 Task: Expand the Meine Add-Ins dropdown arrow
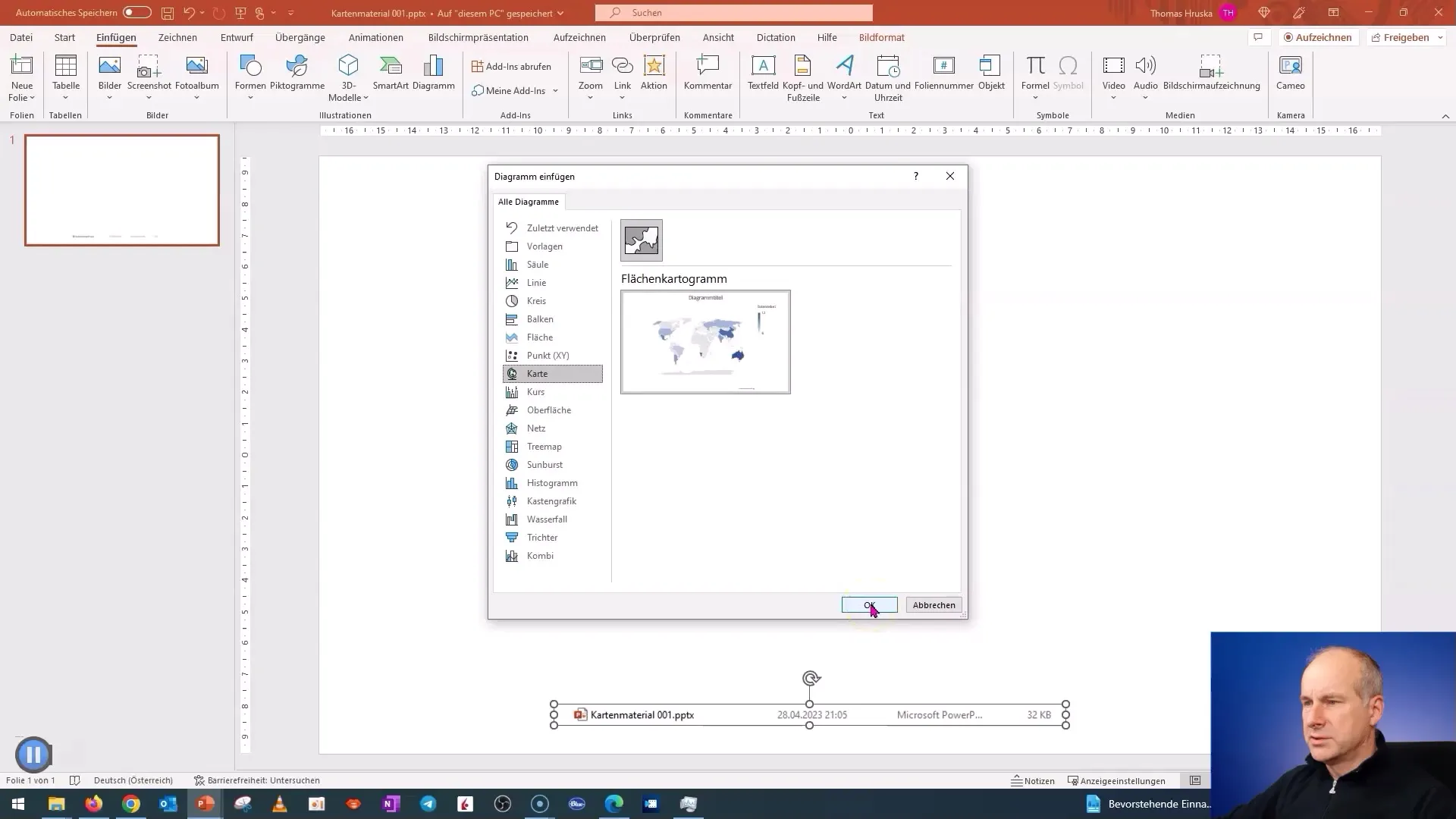[x=555, y=91]
